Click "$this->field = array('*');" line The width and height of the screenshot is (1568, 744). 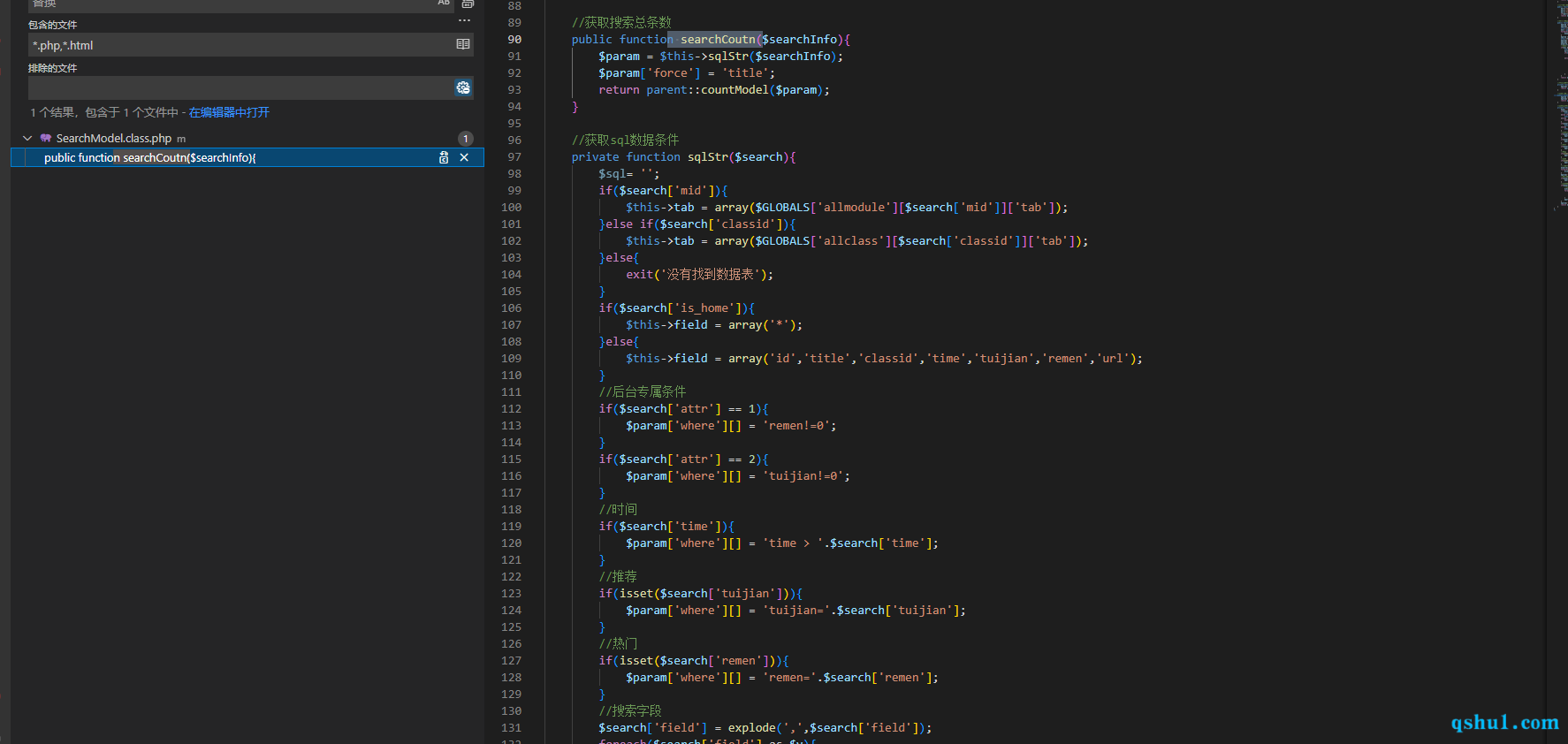[x=714, y=324]
